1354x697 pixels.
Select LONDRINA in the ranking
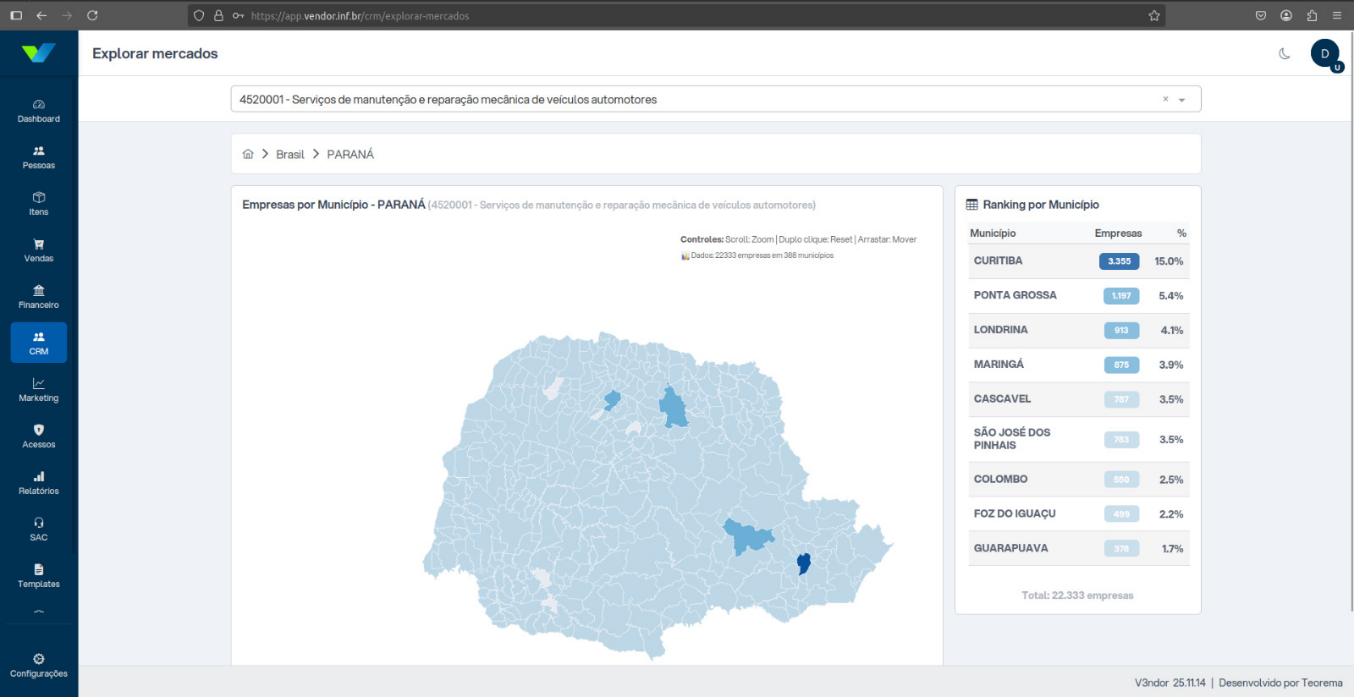coord(1078,330)
